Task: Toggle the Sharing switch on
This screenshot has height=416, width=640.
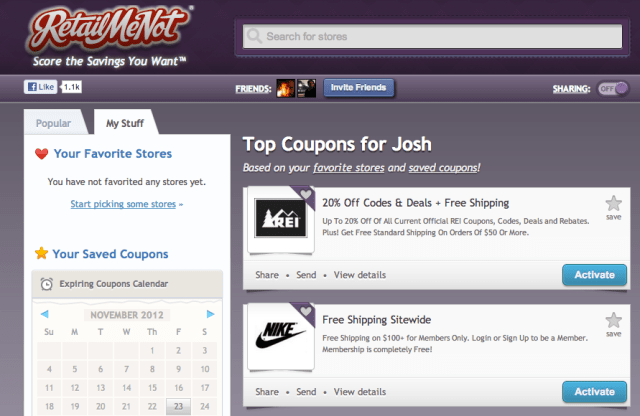Action: point(613,89)
